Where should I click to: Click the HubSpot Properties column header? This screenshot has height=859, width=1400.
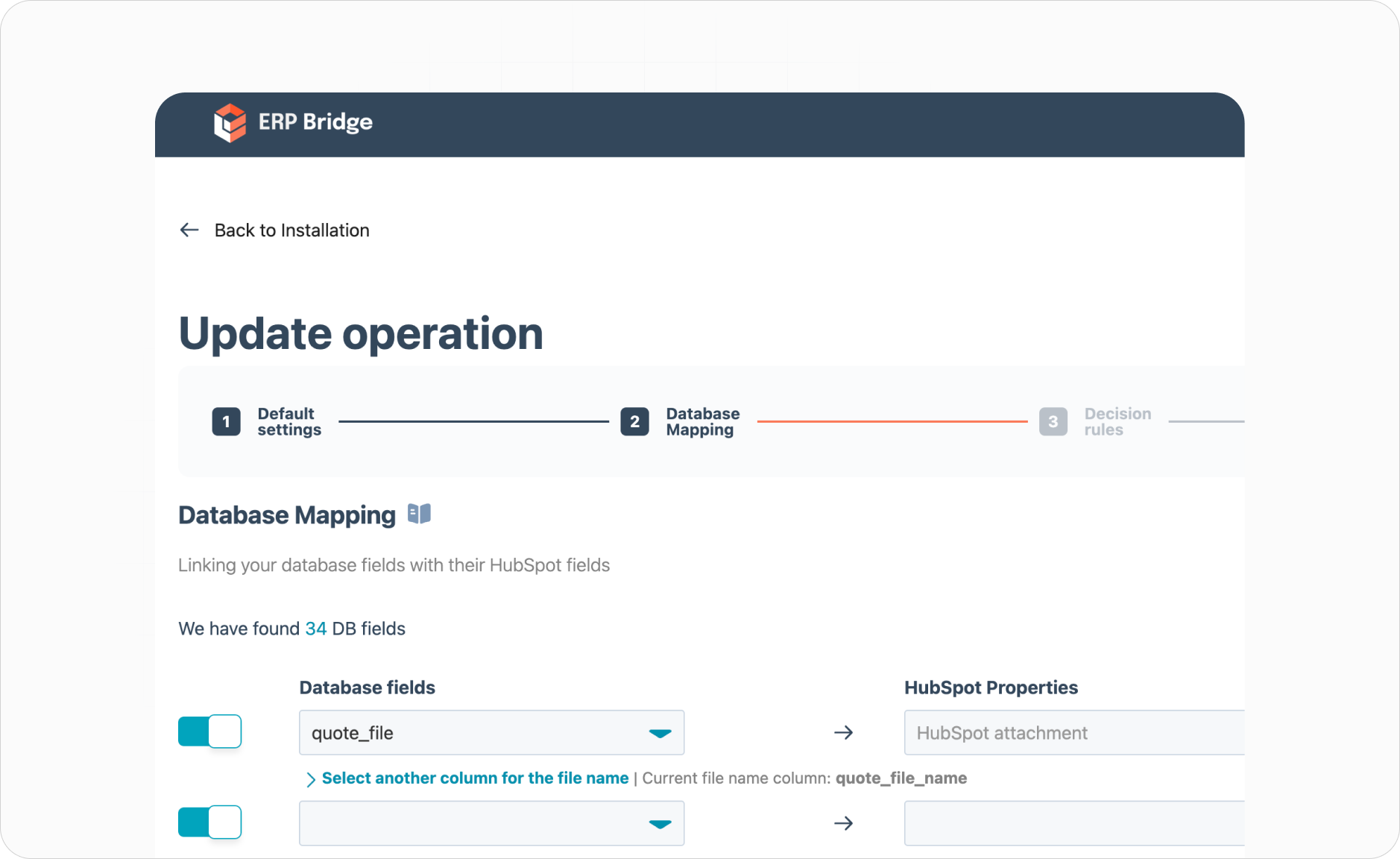tap(991, 687)
